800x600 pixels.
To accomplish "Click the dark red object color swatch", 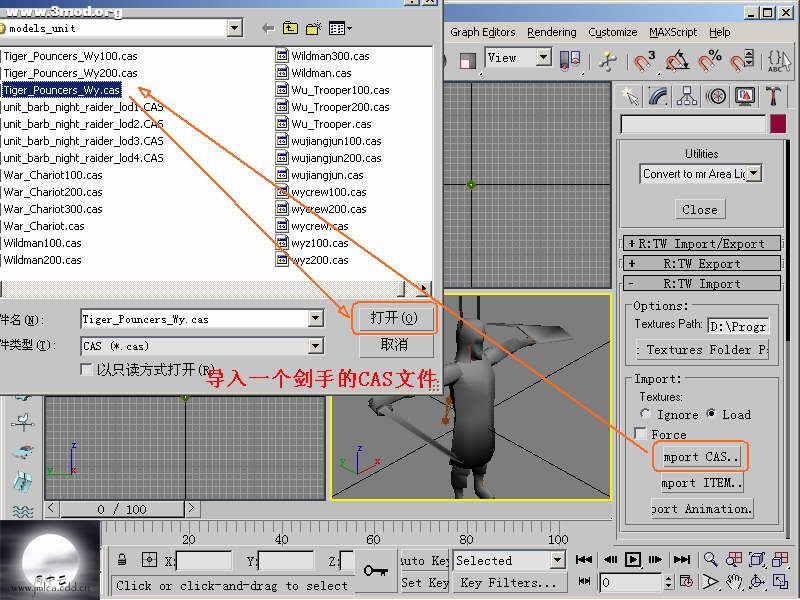I will 778,124.
